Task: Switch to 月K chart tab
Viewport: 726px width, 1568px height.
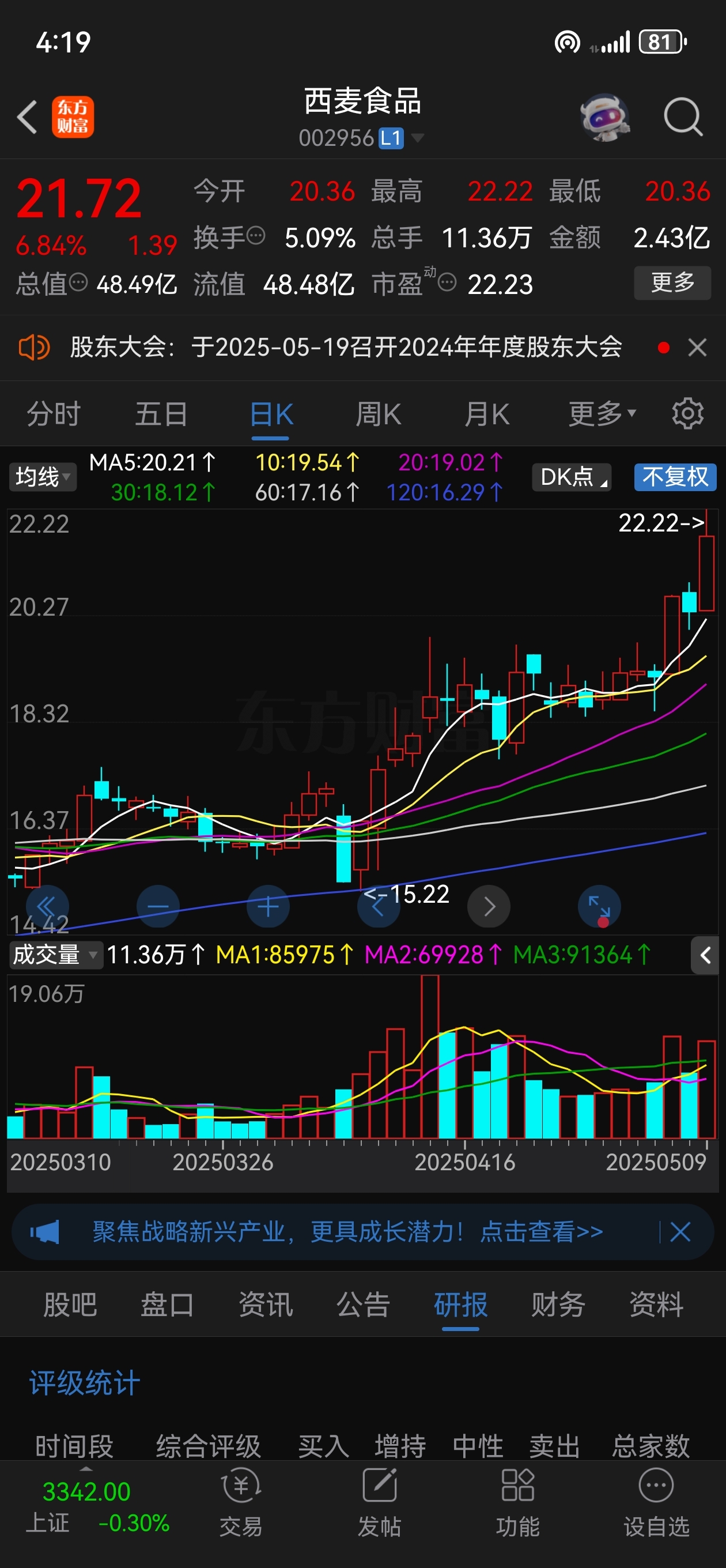Action: (x=486, y=414)
